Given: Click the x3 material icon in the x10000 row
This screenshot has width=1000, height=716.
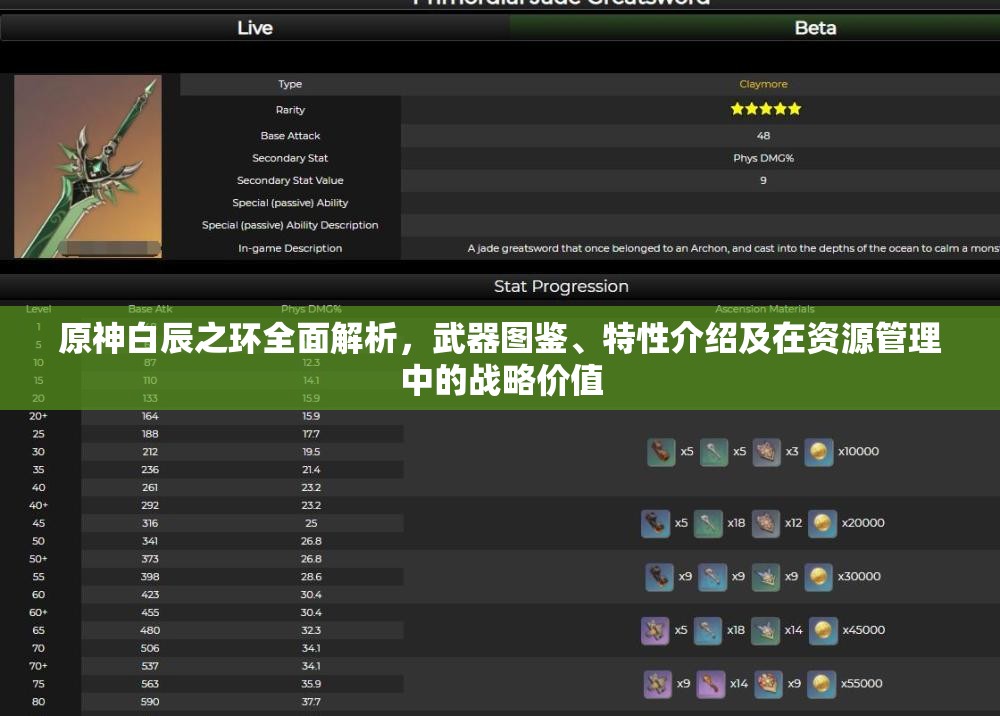Looking at the screenshot, I should pyautogui.click(x=767, y=452).
